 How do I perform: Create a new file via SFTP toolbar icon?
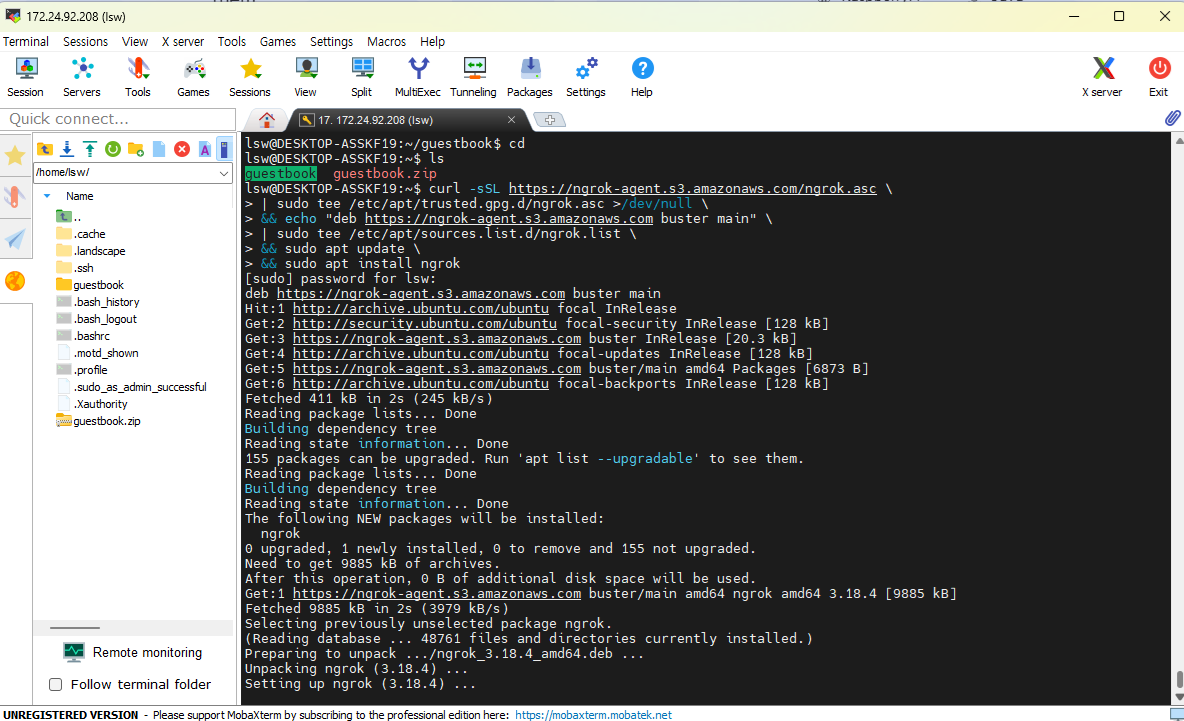159,149
